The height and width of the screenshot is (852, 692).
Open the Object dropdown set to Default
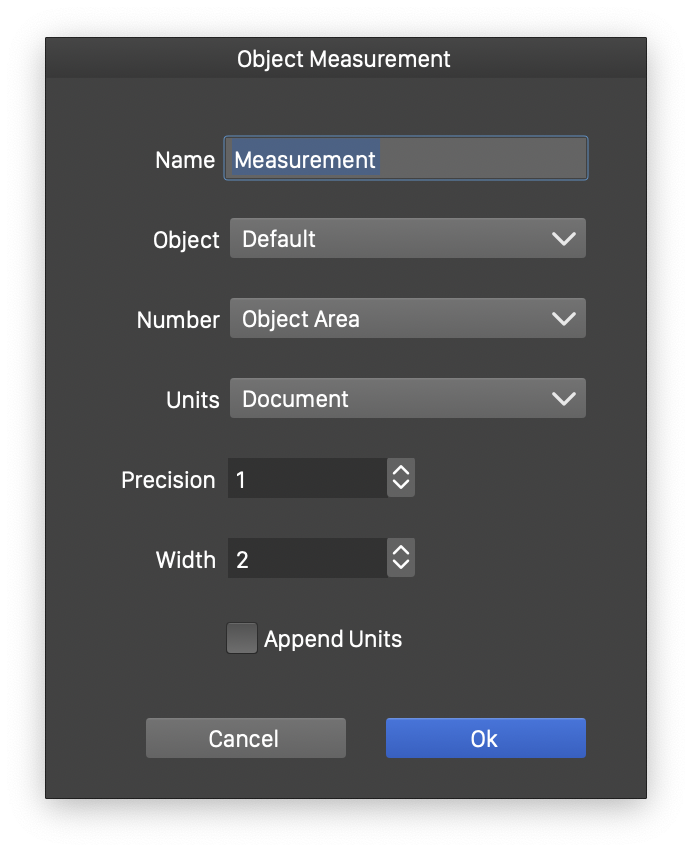coord(407,239)
